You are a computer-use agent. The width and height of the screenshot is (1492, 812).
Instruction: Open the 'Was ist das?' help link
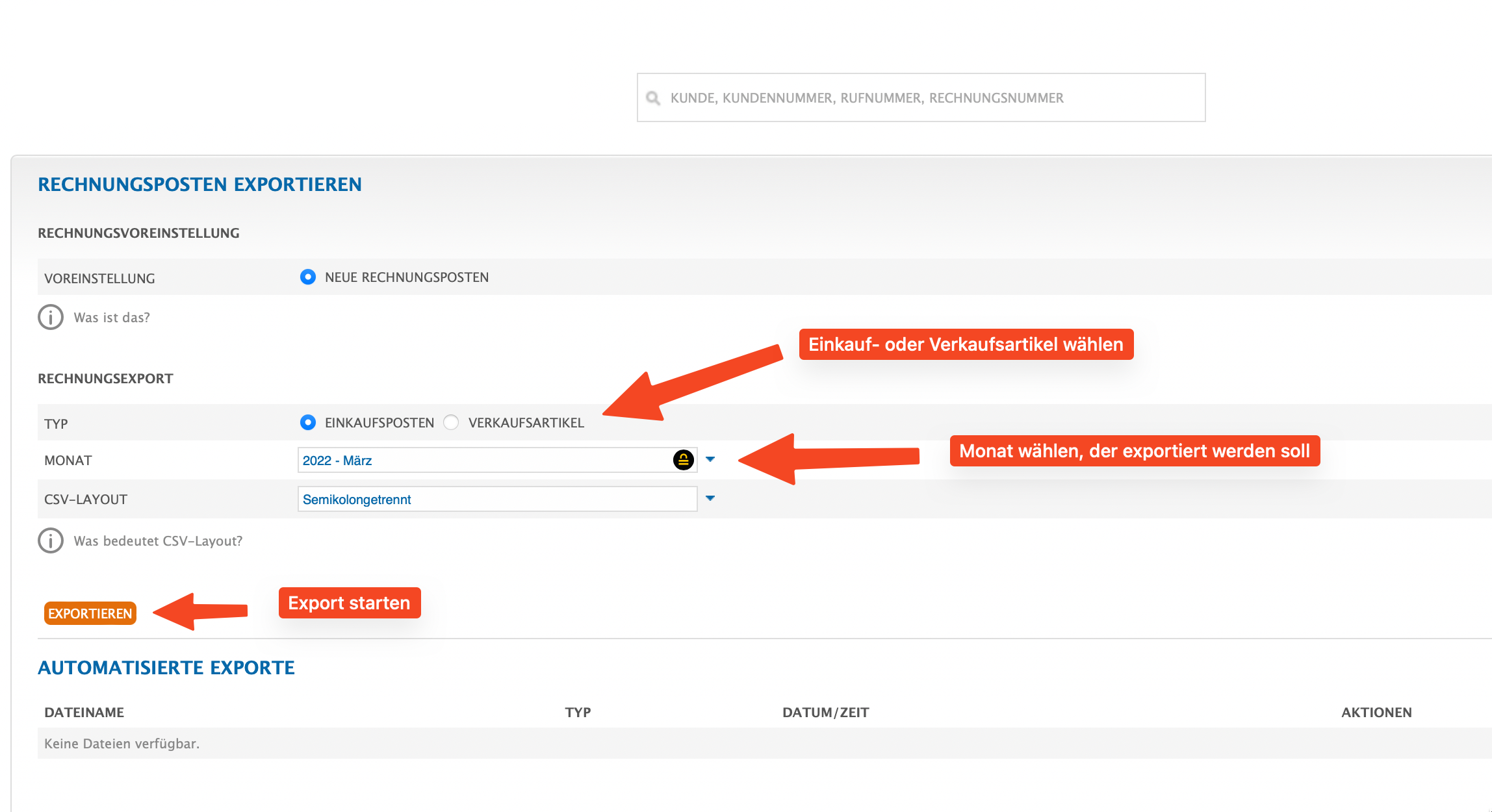tap(112, 318)
